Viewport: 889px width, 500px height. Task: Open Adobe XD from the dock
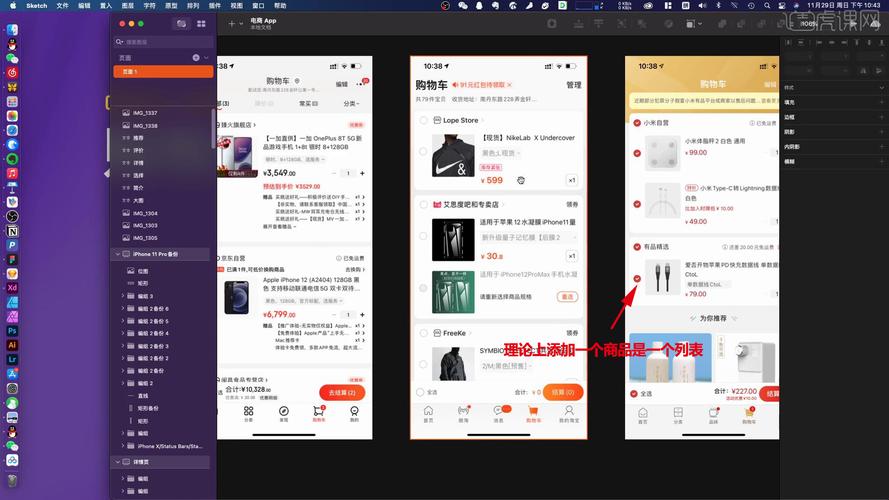tap(12, 287)
